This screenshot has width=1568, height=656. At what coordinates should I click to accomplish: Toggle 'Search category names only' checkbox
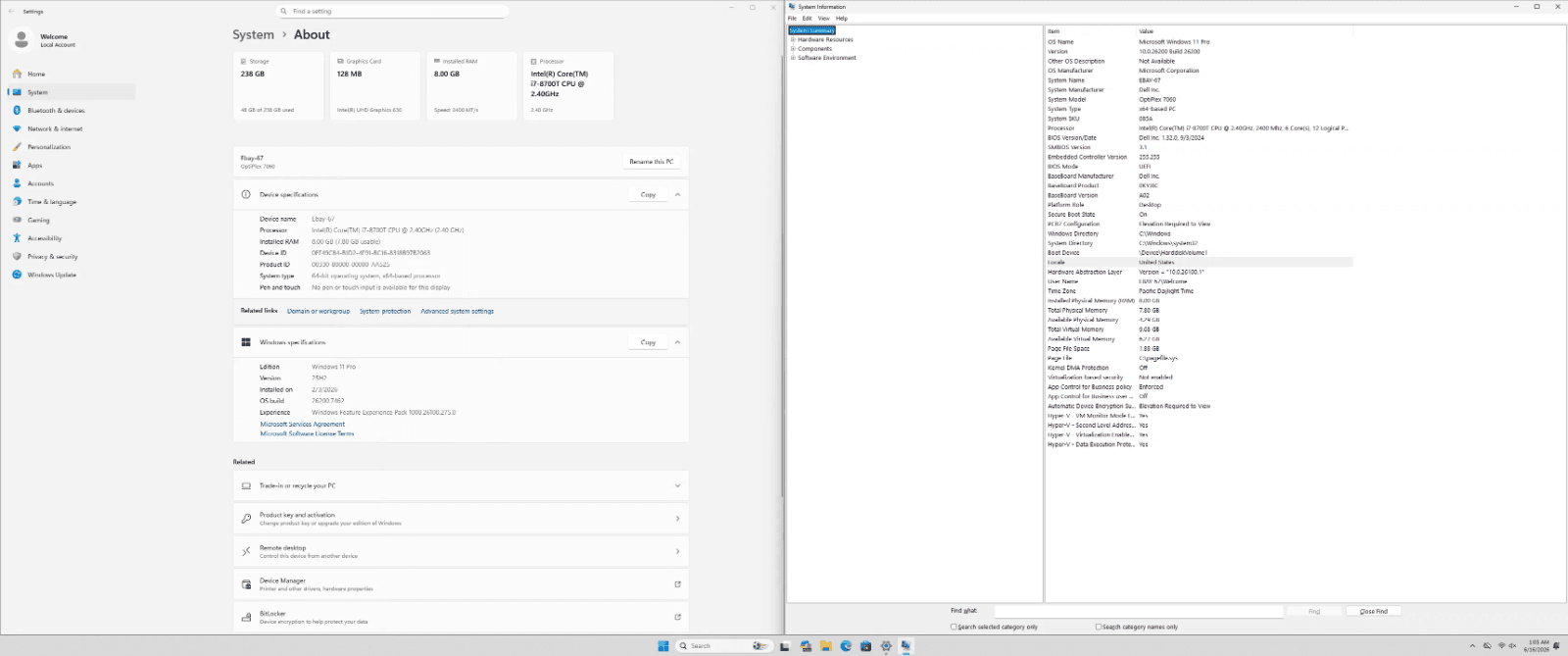tap(1099, 627)
